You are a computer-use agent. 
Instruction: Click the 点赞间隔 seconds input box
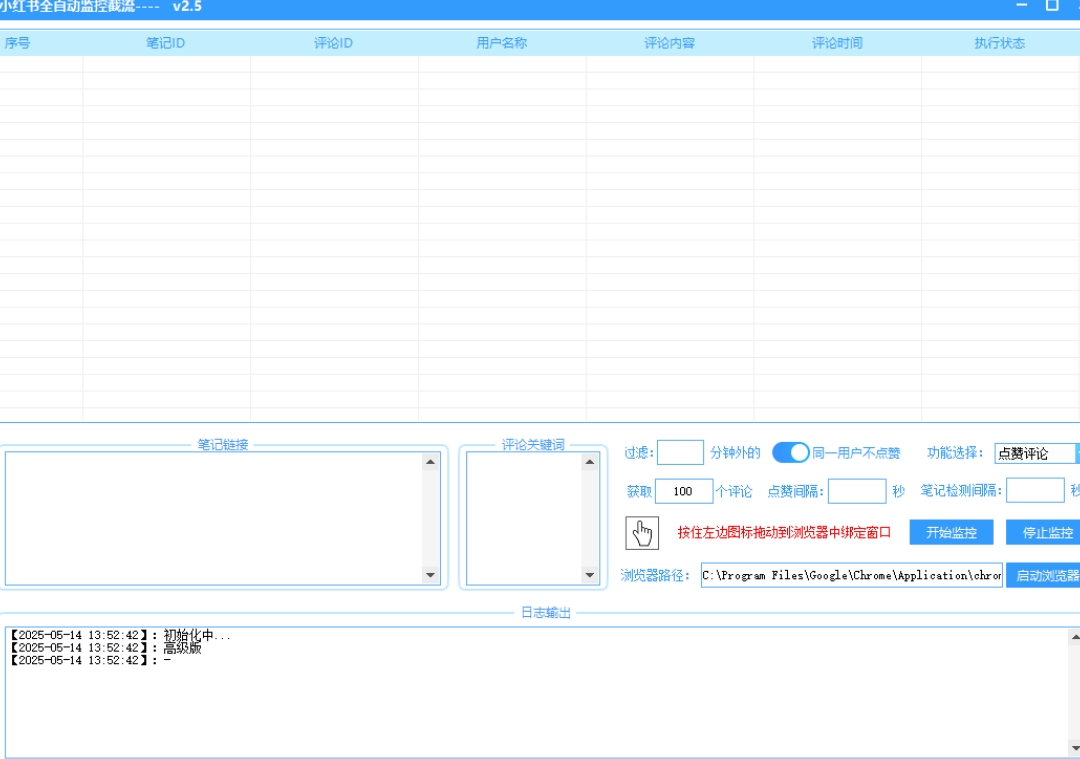point(856,491)
